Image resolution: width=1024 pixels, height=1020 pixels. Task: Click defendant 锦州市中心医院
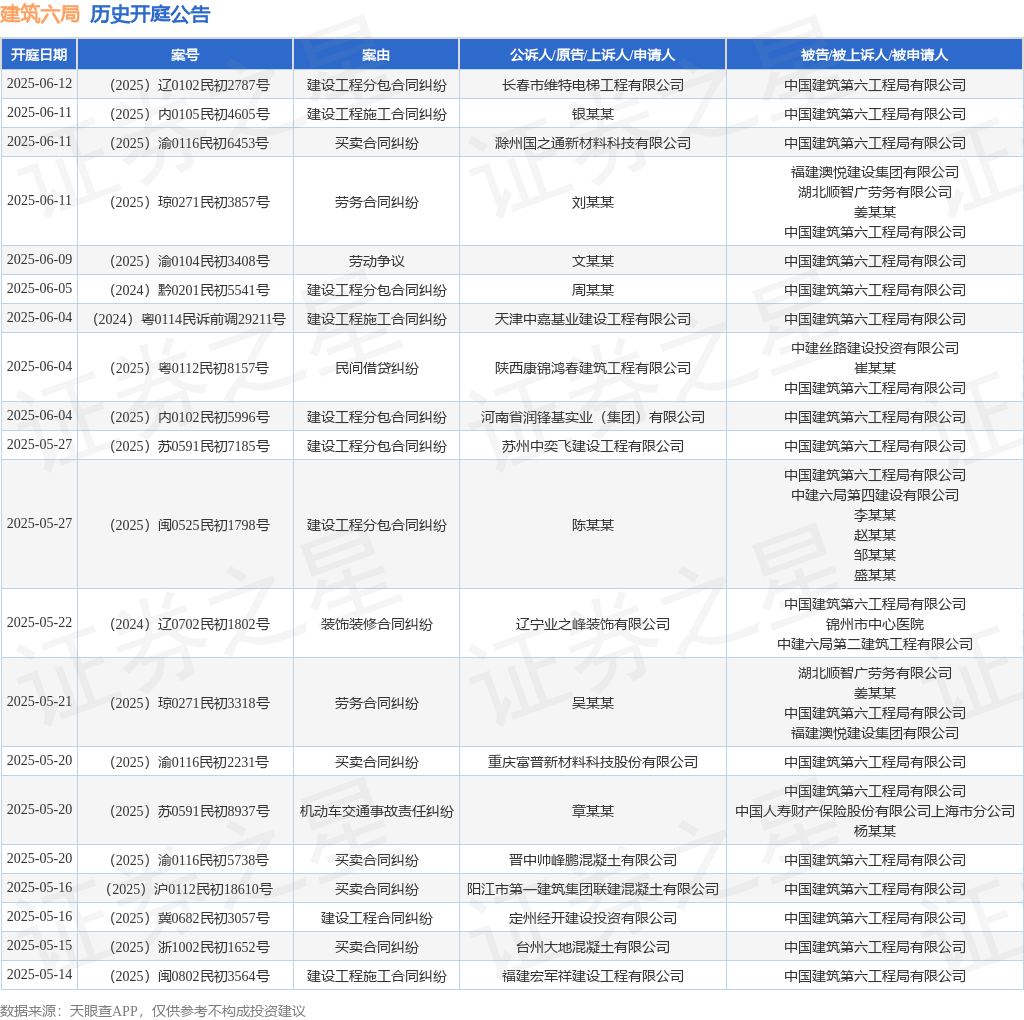(874, 624)
